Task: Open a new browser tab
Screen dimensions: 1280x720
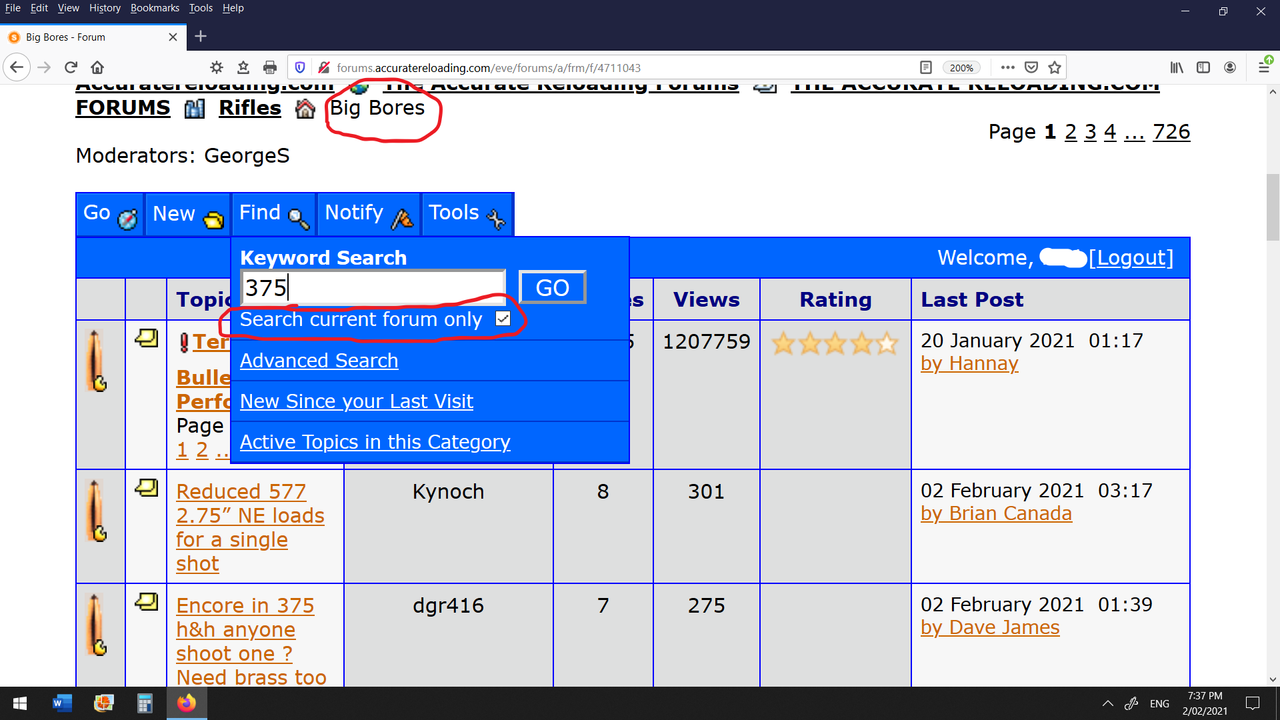Action: 200,37
